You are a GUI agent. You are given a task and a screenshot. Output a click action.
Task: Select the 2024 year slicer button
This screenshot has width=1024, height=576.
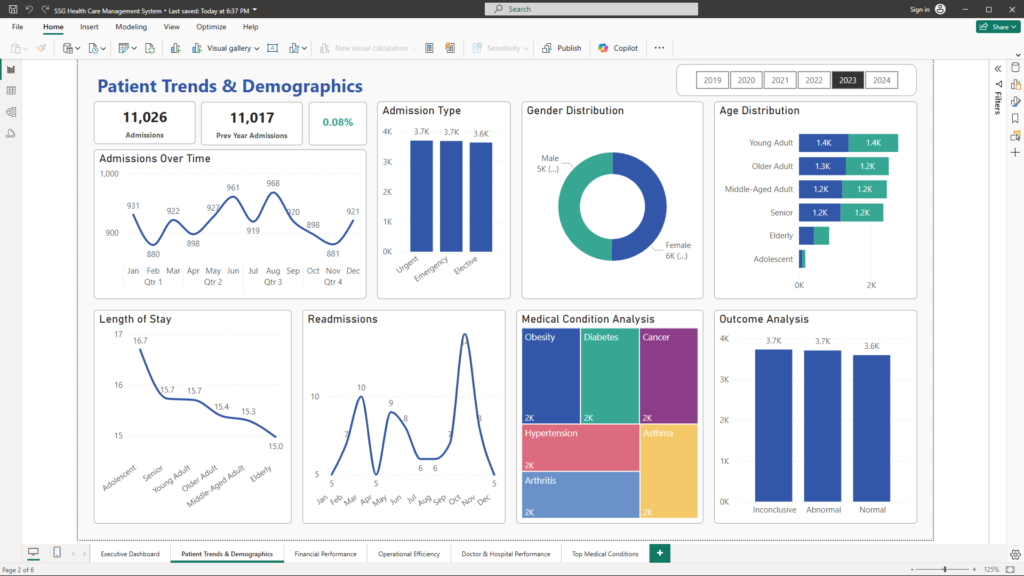880,80
